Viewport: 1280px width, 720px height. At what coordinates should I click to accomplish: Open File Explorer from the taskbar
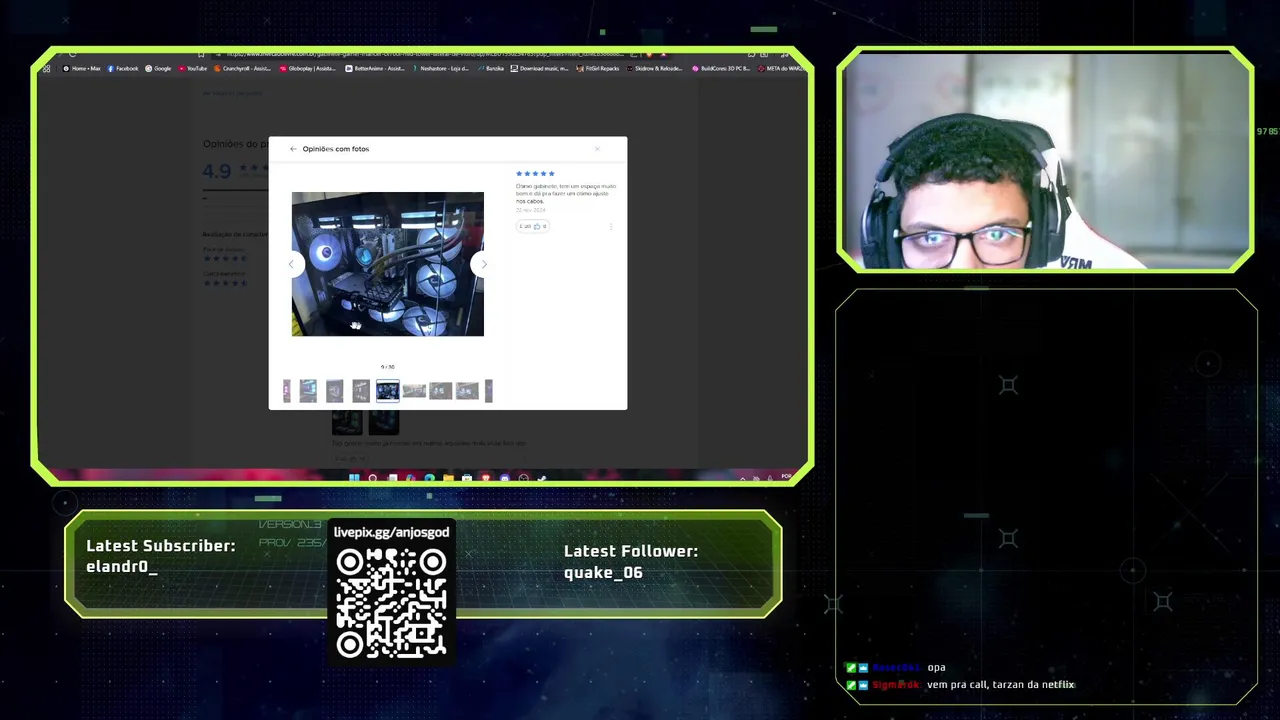coord(448,478)
